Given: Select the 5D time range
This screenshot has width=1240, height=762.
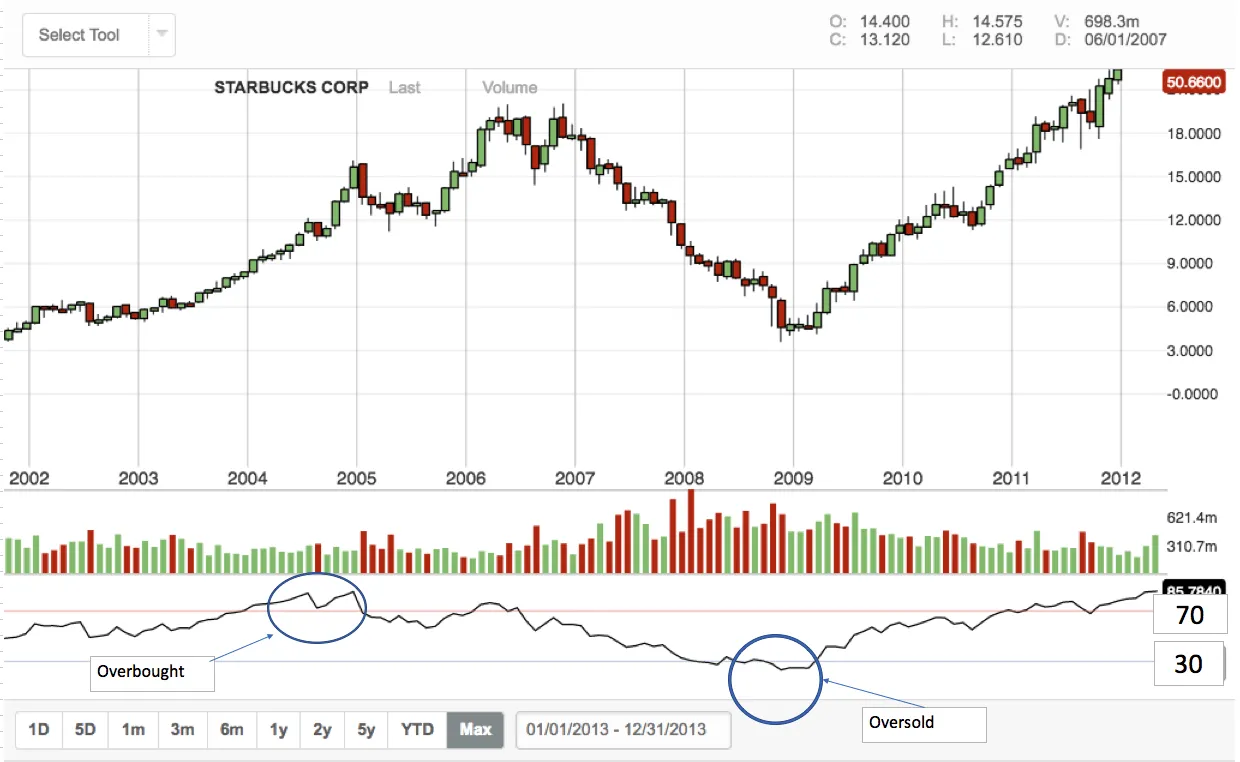Looking at the screenshot, I should tap(85, 729).
